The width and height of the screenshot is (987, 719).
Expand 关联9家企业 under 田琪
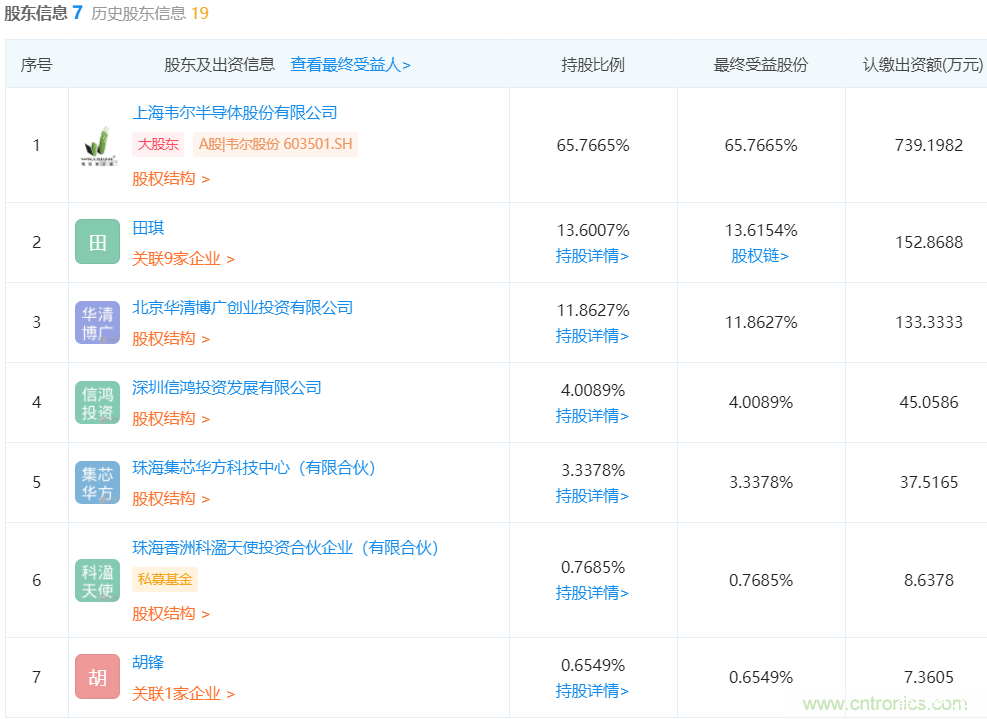pyautogui.click(x=180, y=257)
